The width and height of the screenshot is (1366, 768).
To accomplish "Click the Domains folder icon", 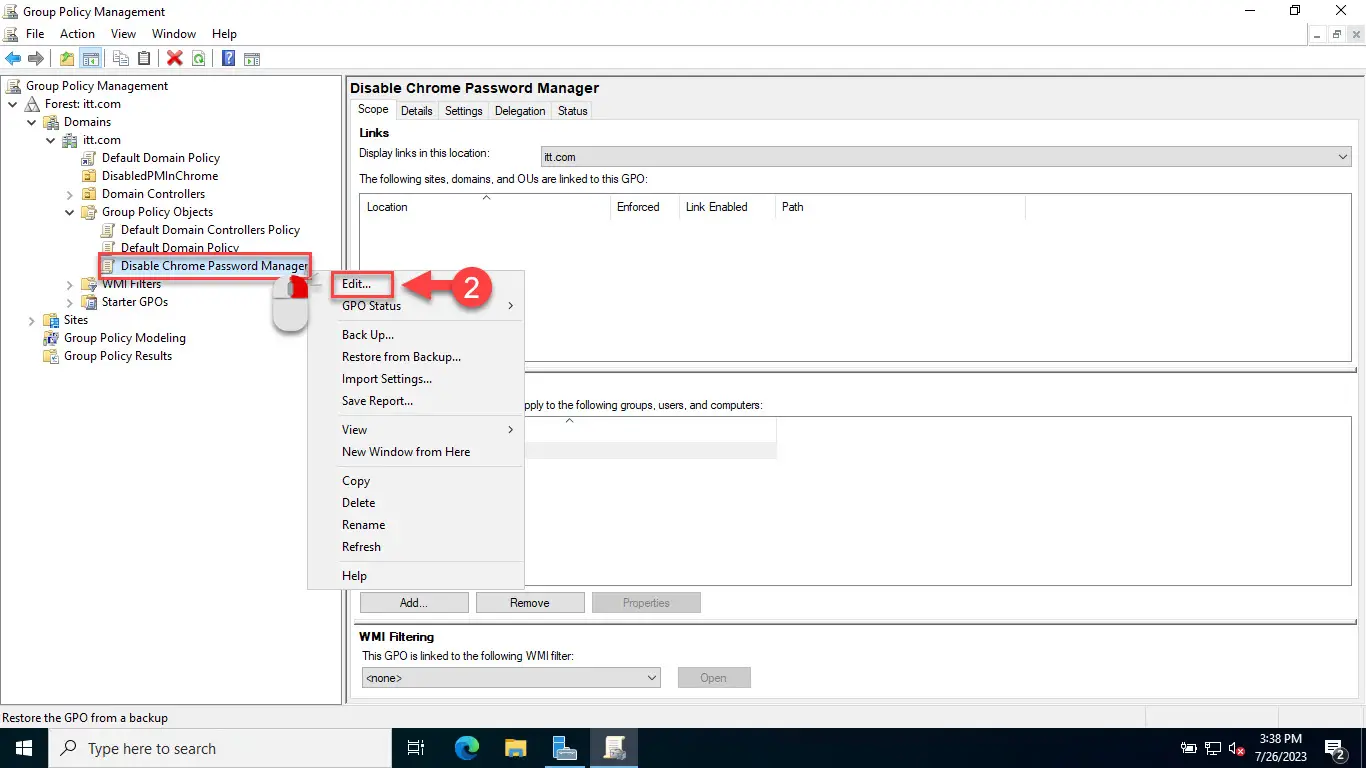I will point(52,122).
